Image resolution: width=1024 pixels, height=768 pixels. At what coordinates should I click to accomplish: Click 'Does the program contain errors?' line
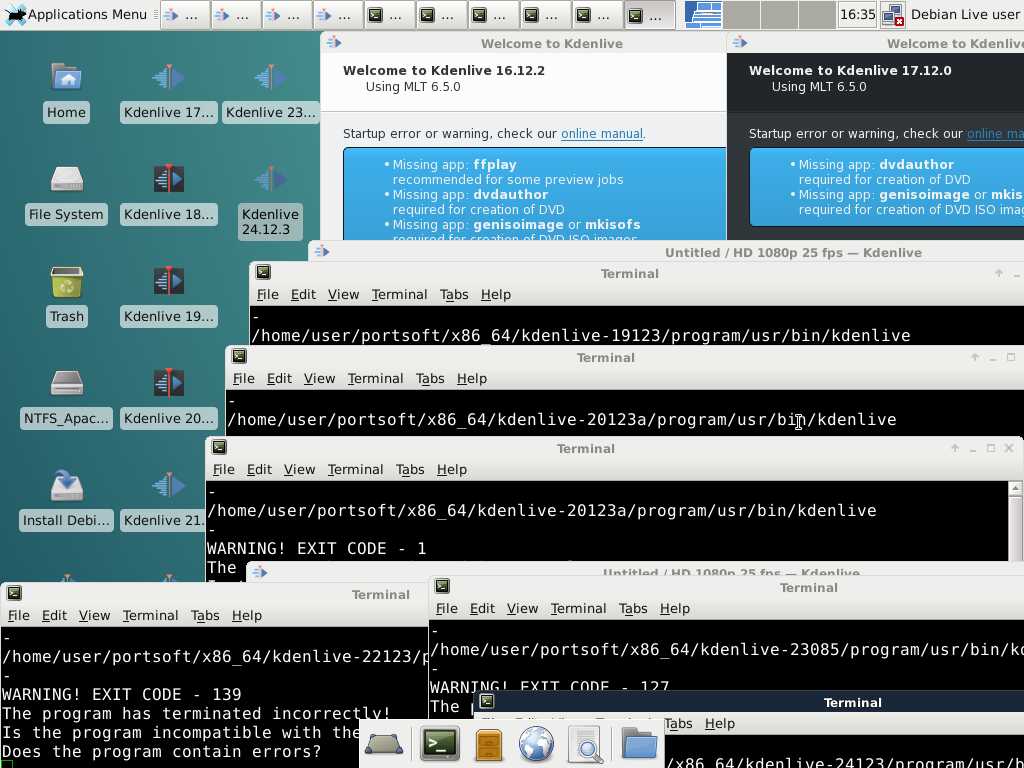coord(162,751)
